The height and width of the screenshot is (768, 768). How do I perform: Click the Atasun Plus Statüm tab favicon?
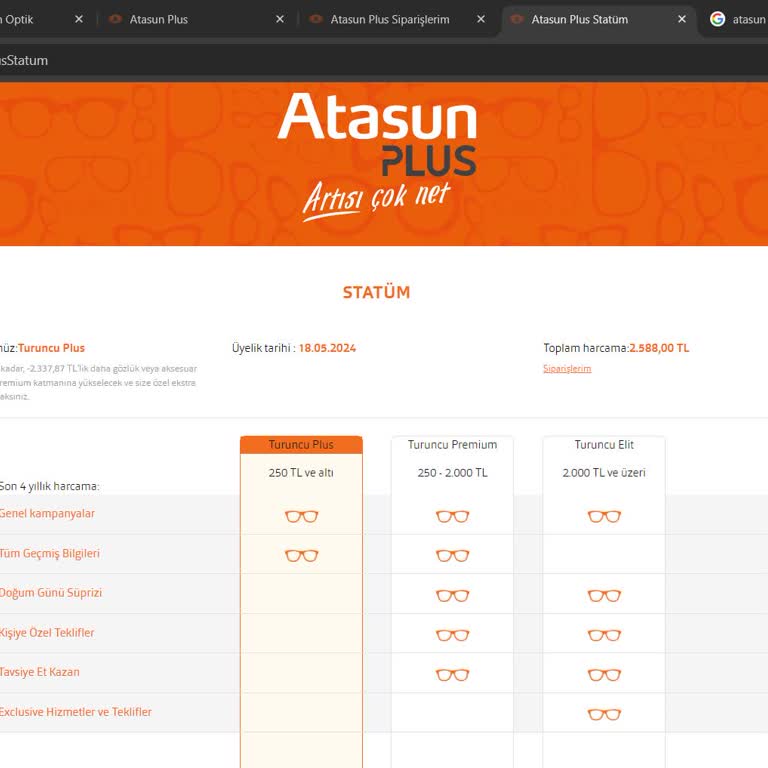tap(517, 19)
